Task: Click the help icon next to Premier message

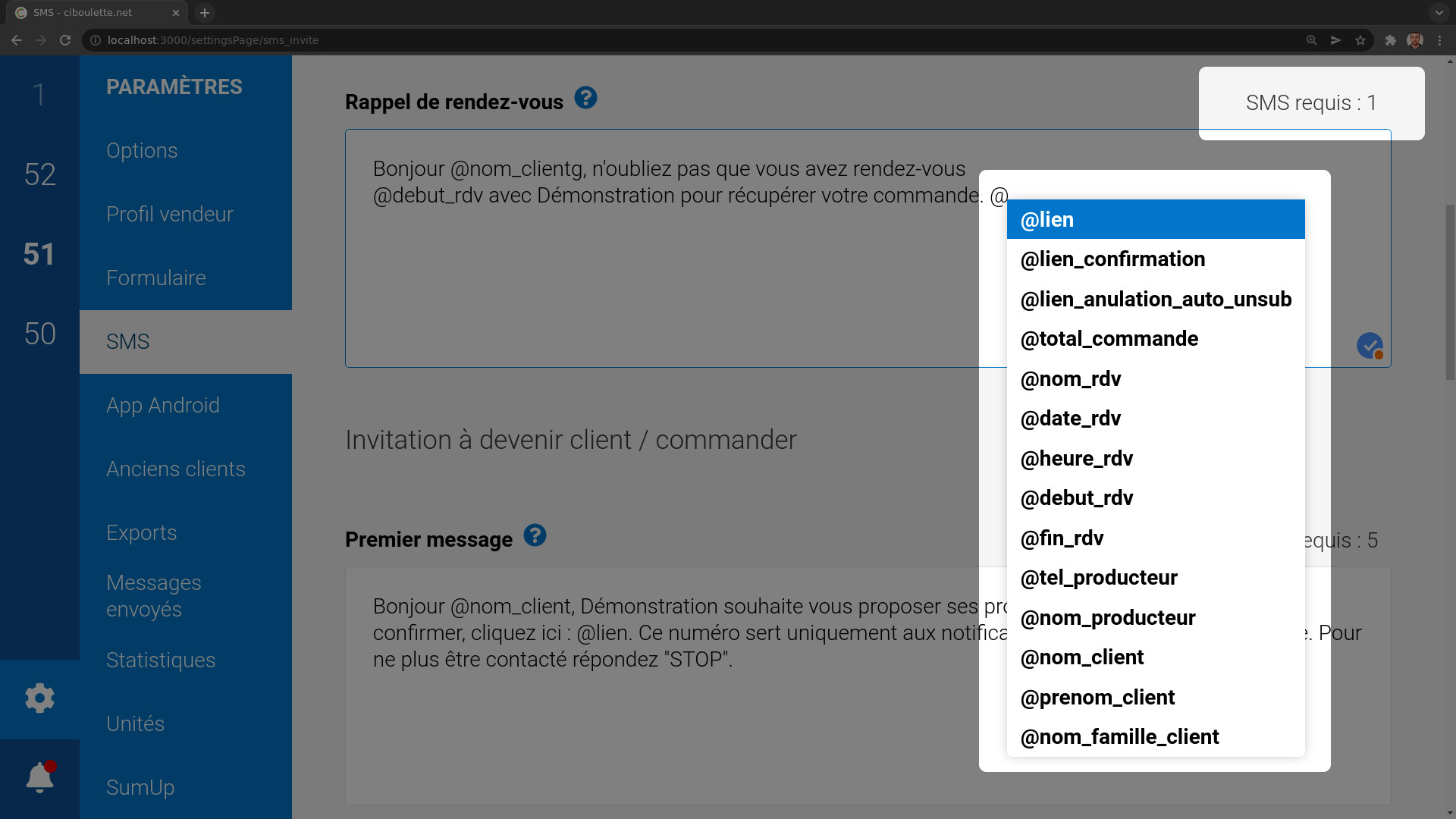Action: coord(535,535)
